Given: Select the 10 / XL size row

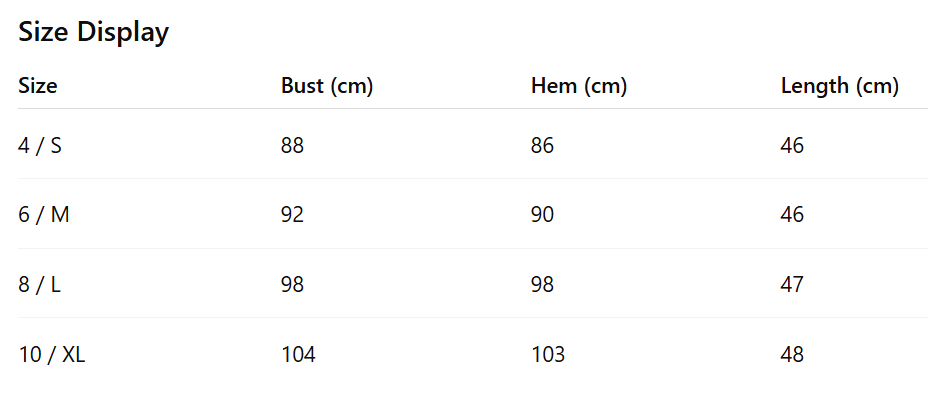Looking at the screenshot, I should pos(52,354).
